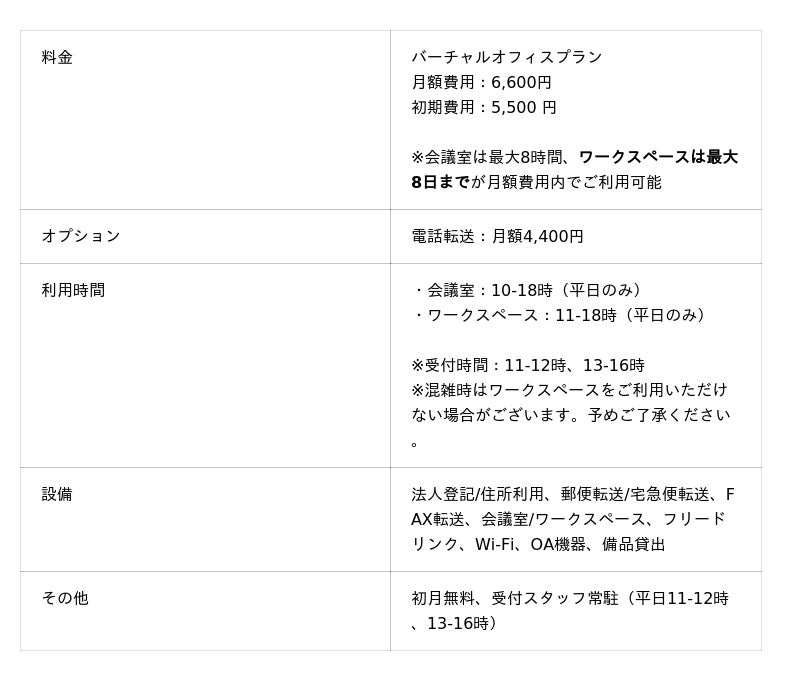Screen dimensions: 800x681
Task: Click the 備品貸出 text
Action: [x=633, y=545]
